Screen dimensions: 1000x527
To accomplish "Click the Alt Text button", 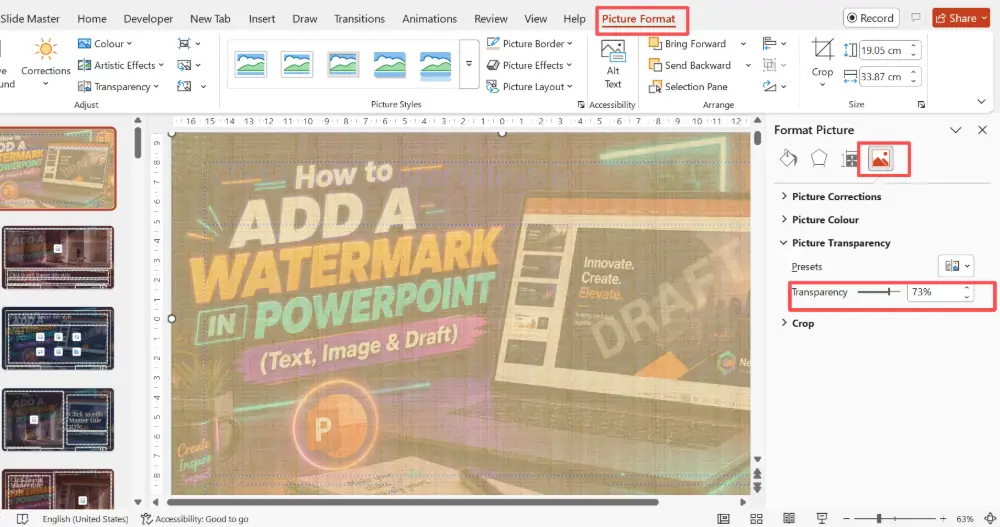I will pyautogui.click(x=613, y=64).
